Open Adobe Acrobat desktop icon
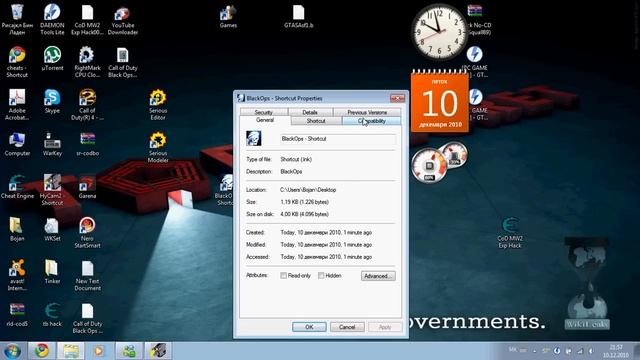Image resolution: width=640 pixels, height=360 pixels. 17,104
